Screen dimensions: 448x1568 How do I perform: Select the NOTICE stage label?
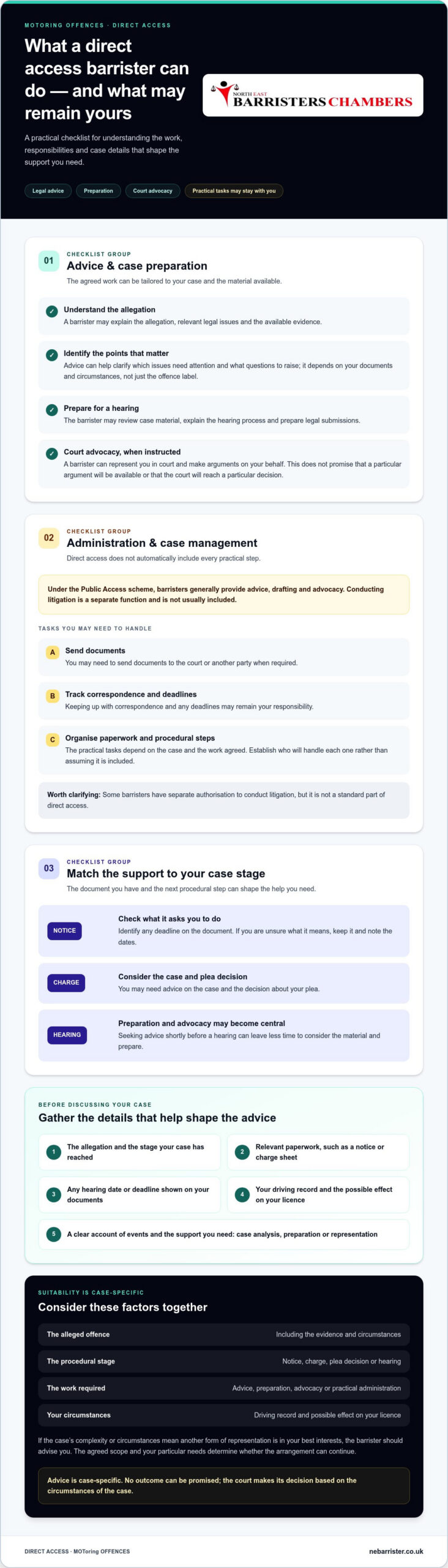click(64, 931)
